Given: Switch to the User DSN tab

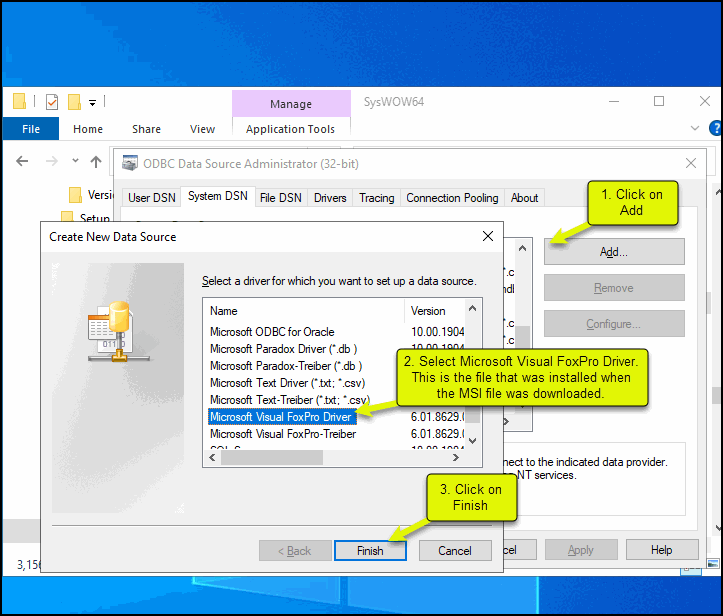Looking at the screenshot, I should 152,198.
